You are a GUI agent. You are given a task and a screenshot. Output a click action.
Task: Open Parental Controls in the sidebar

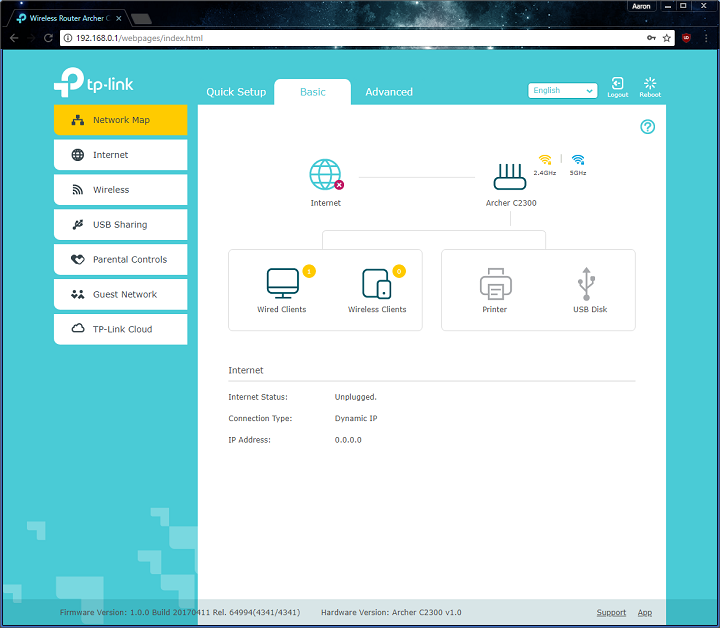click(x=120, y=260)
